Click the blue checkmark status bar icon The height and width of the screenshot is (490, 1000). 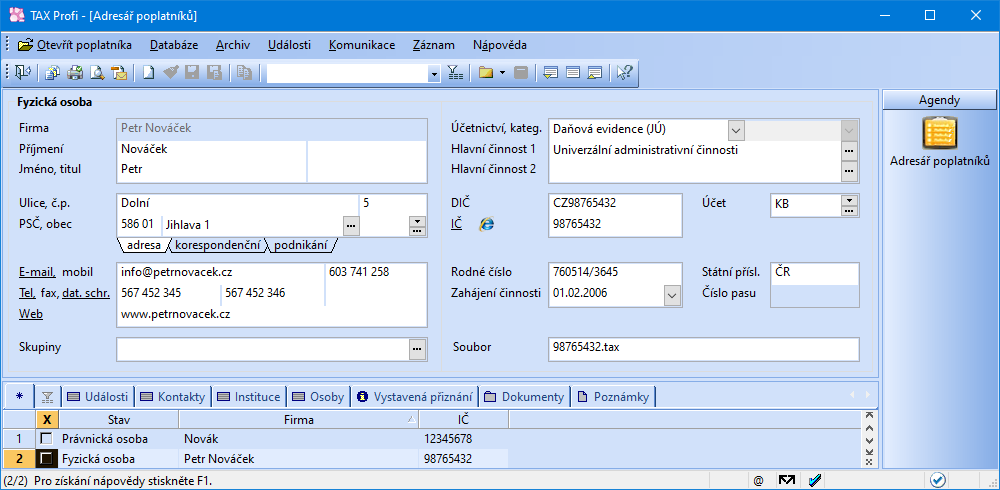click(x=814, y=480)
